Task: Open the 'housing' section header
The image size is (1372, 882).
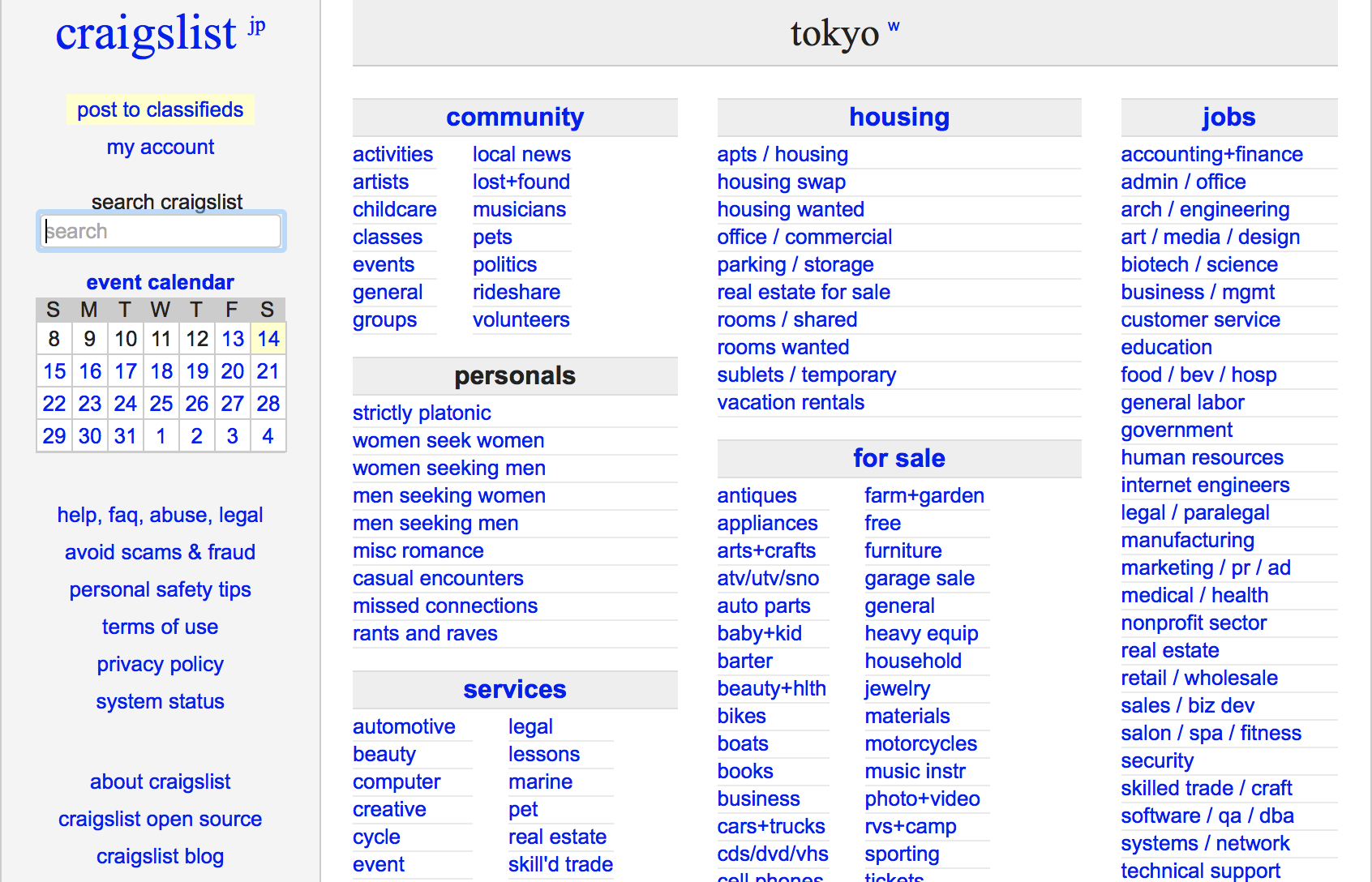Action: tap(899, 117)
